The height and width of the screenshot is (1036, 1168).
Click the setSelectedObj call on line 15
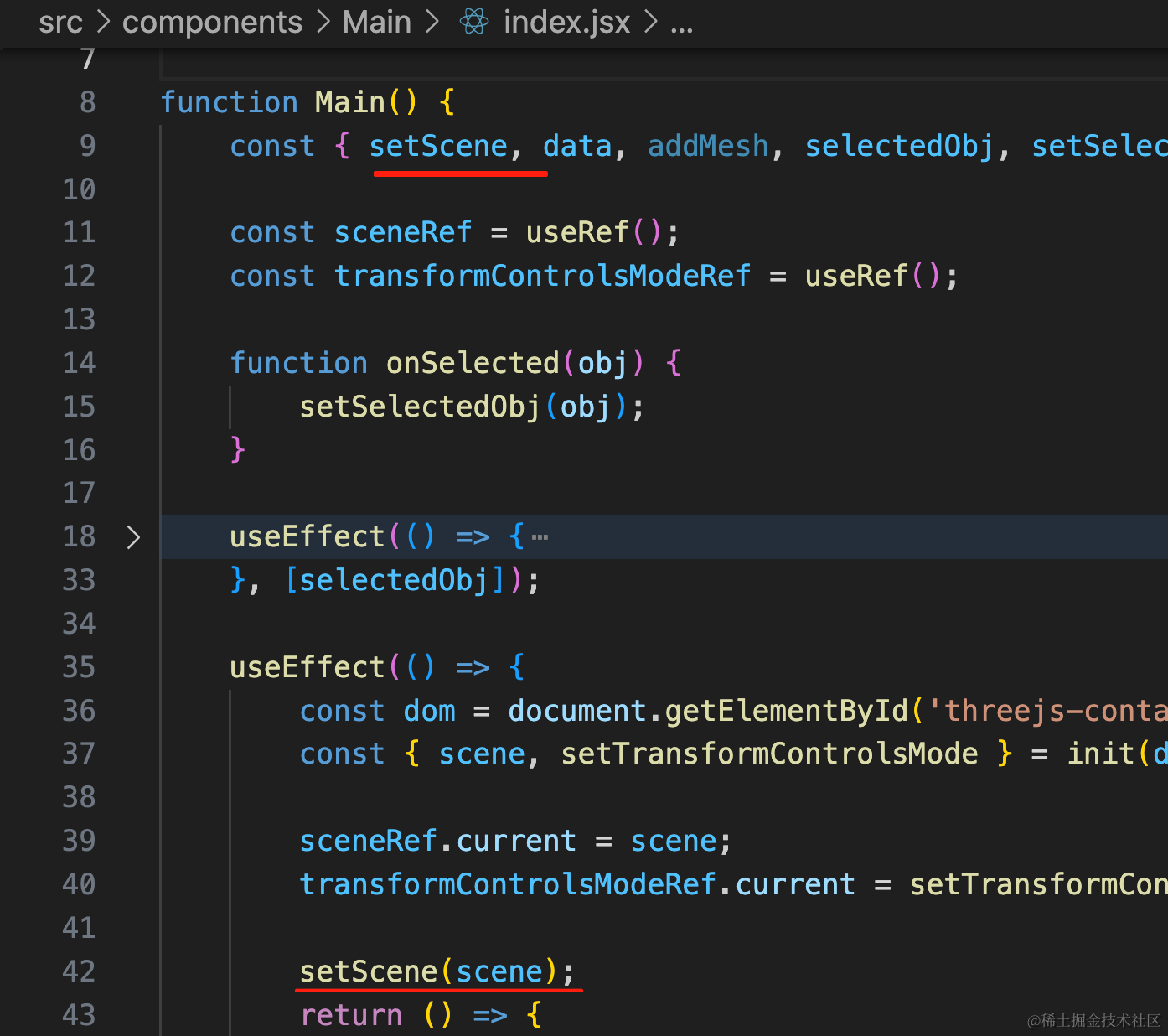coord(420,407)
